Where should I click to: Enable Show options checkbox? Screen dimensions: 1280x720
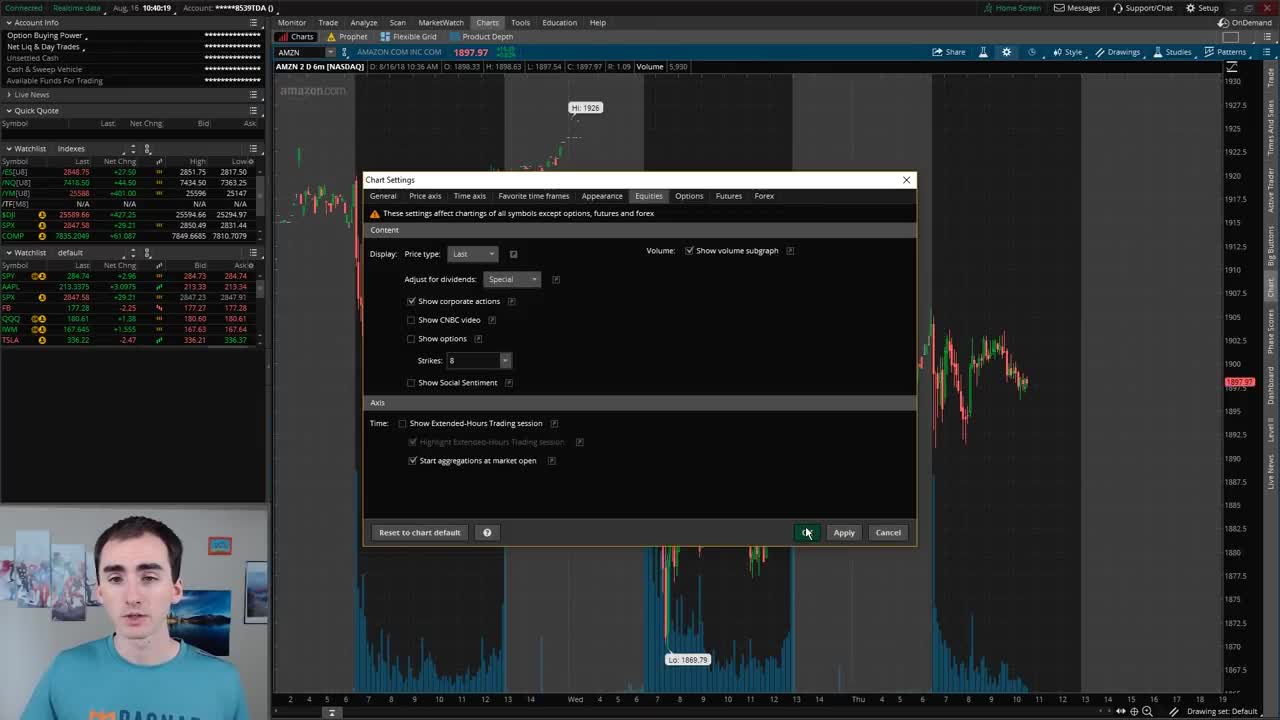click(x=411, y=339)
